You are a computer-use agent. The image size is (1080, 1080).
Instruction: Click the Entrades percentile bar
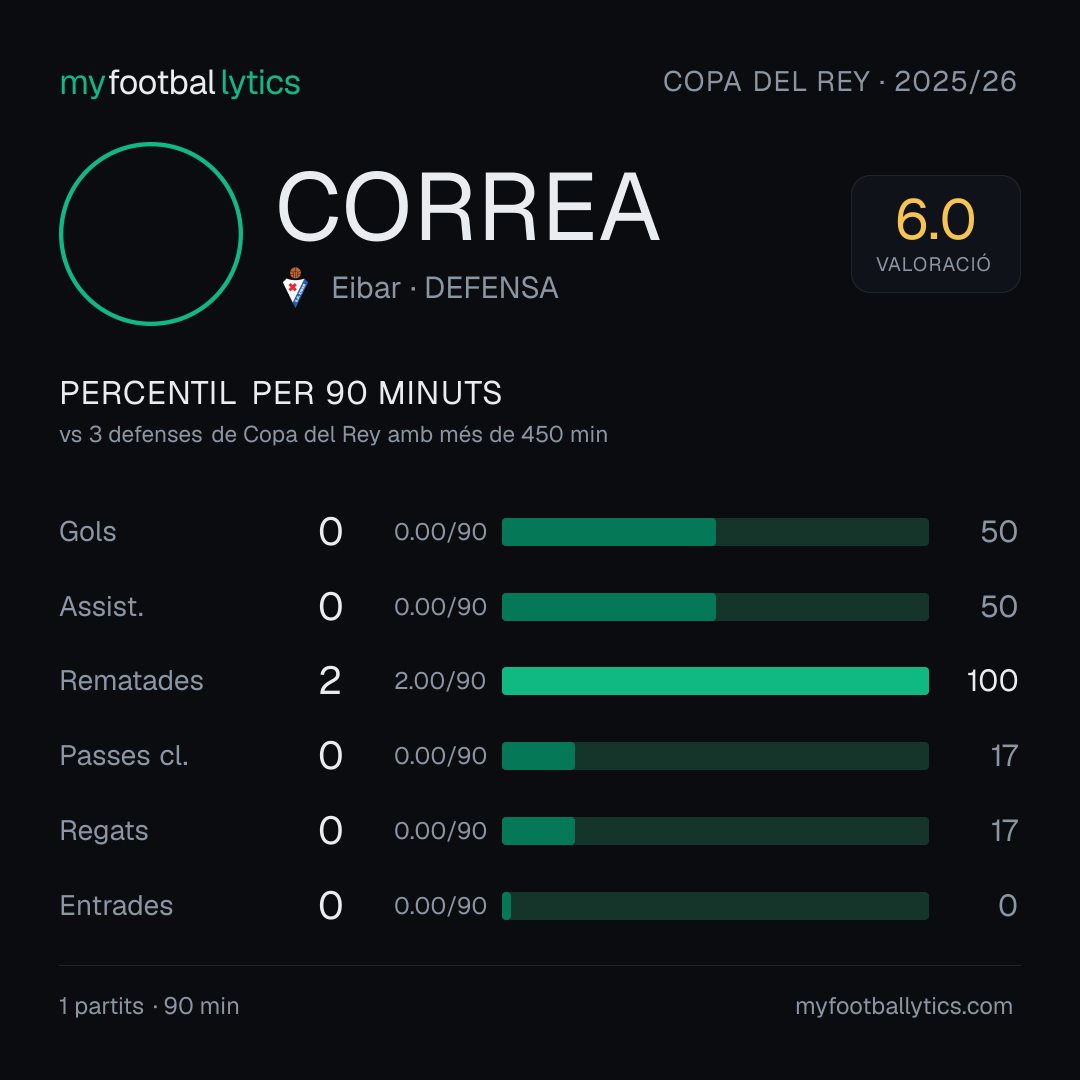point(715,906)
